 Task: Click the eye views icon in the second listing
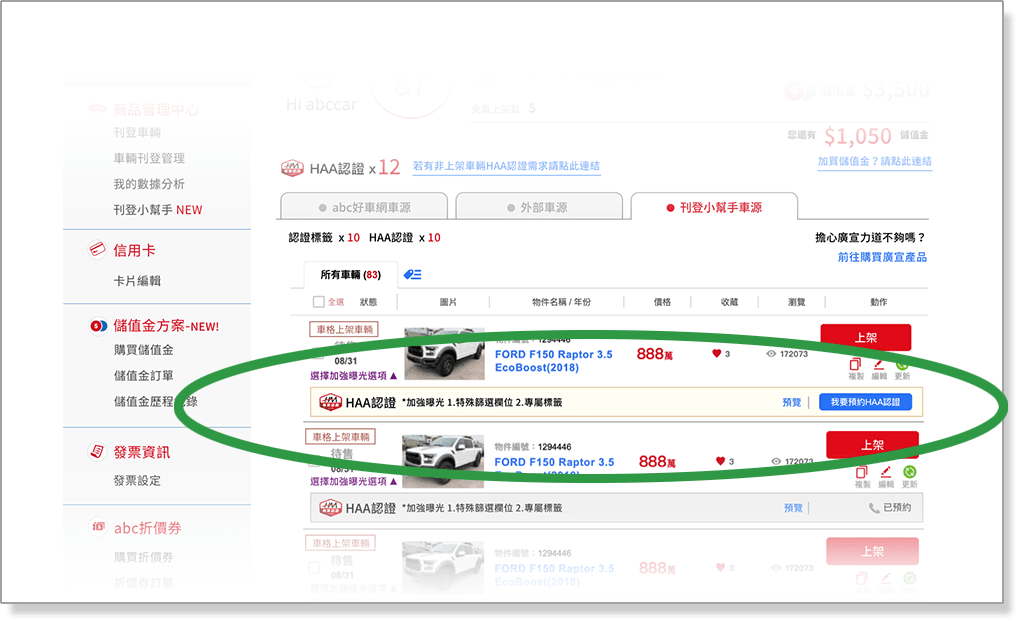pyautogui.click(x=776, y=461)
